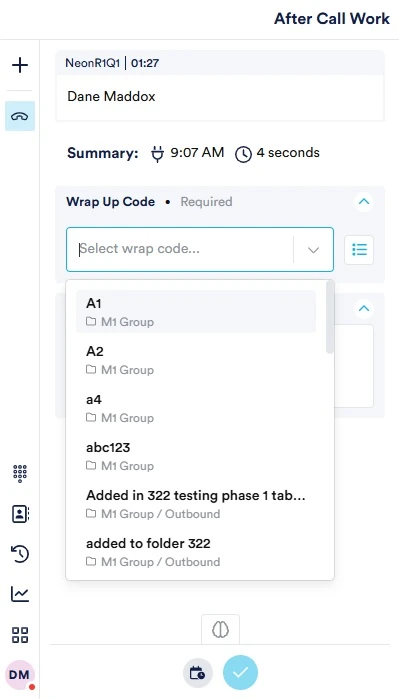Screen dimensions: 399x699
Task: Click the clock icon in Summary
Action: (243, 154)
